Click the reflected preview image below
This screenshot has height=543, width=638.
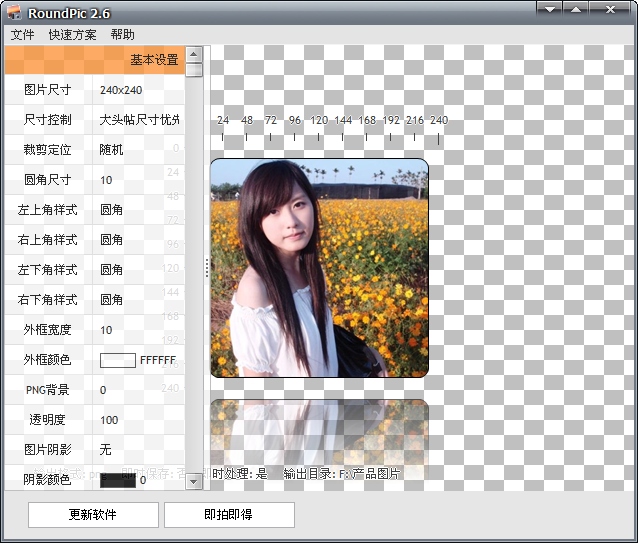click(x=319, y=439)
